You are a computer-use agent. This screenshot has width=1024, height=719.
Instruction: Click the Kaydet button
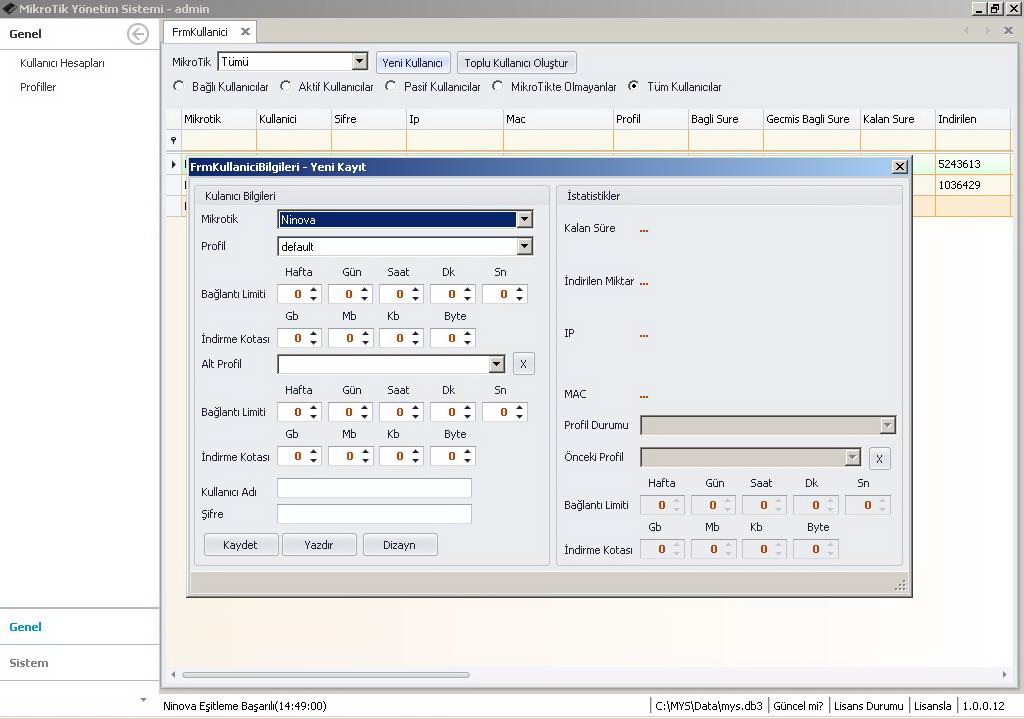click(x=241, y=545)
